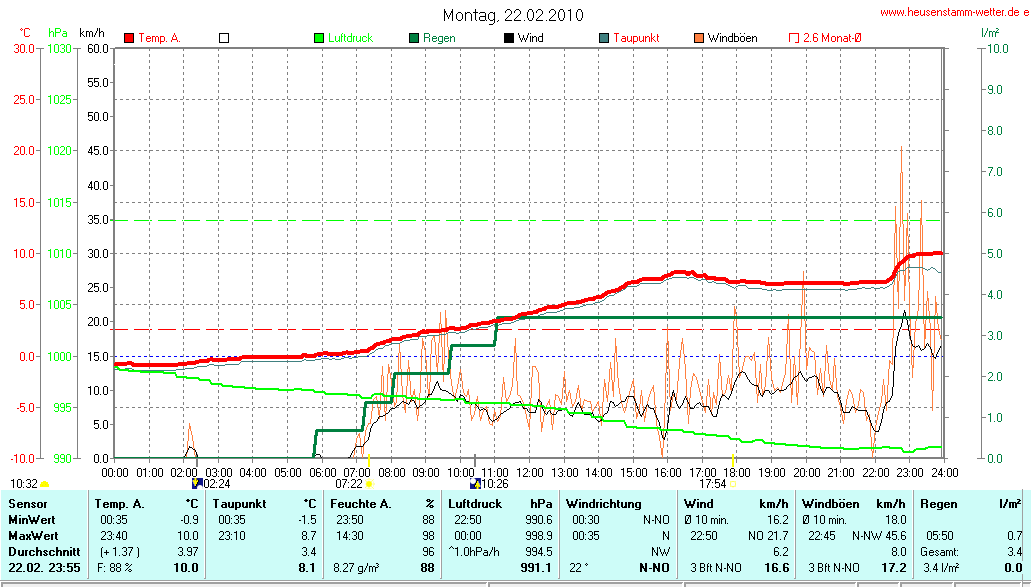Screen dimensions: 1034x587
Task: Select the Windrichtung column header
Action: pyautogui.click(x=605, y=503)
